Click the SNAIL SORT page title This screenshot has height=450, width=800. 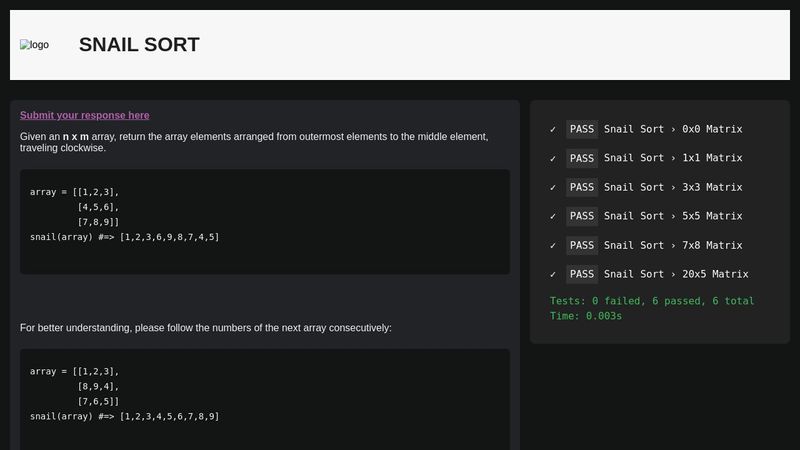point(139,45)
